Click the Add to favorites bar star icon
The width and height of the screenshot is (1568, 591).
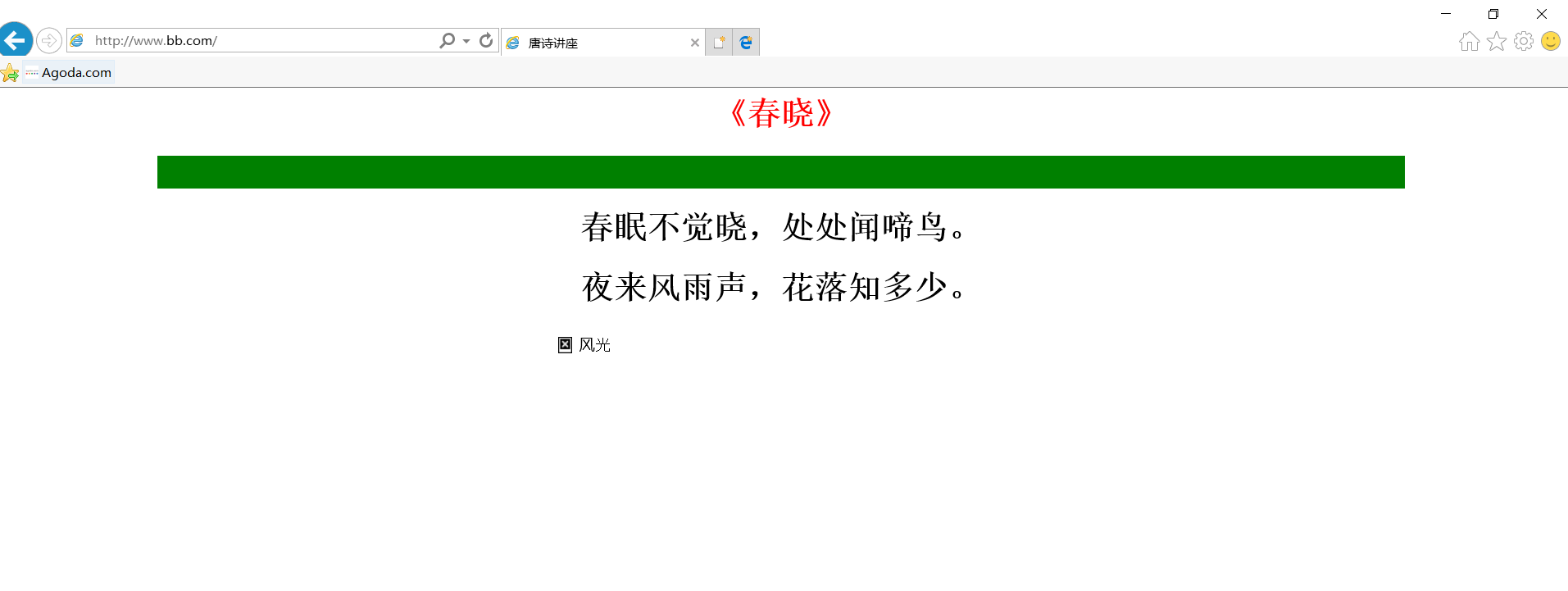(x=10, y=73)
